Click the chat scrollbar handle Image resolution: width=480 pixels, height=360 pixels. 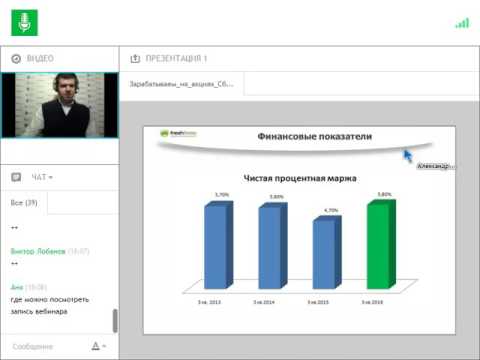pyautogui.click(x=115, y=321)
